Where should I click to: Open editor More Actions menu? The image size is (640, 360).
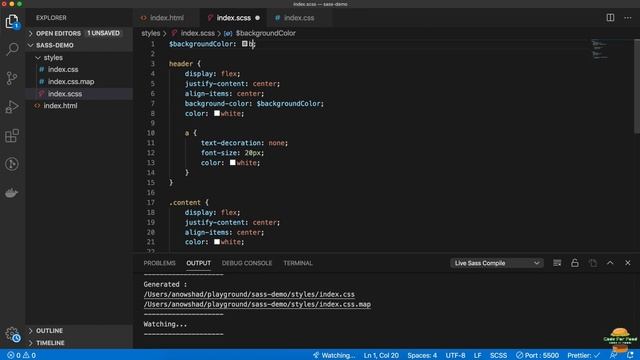pos(628,18)
